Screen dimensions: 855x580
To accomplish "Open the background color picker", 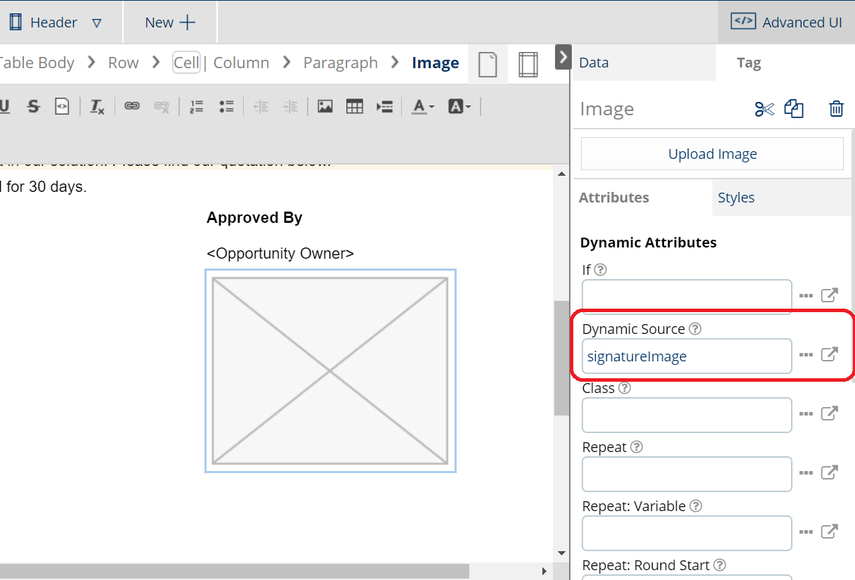I will point(459,106).
